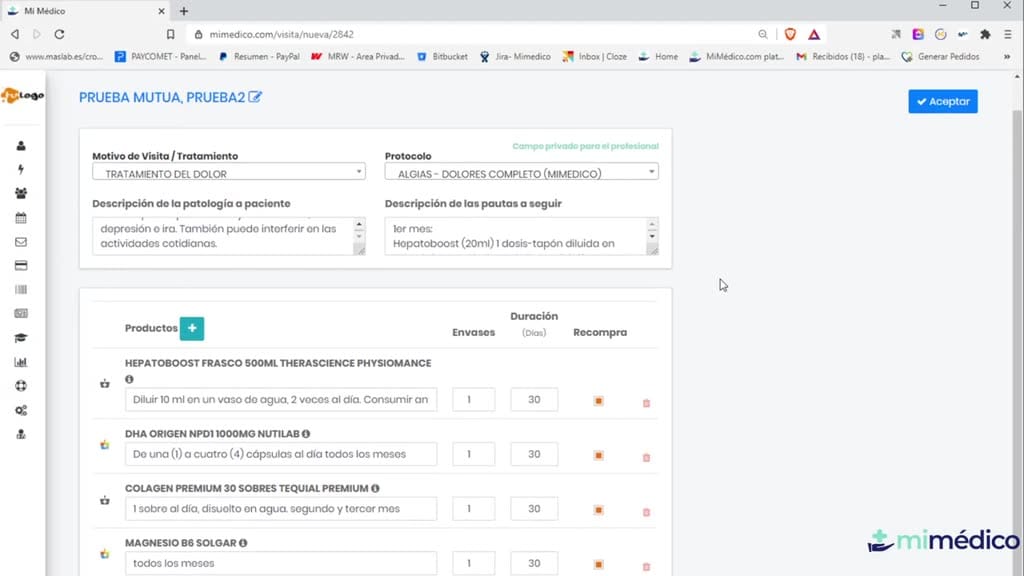Click the lightning bolt sidebar icon
Screen dimensions: 1024x576
click(21, 170)
